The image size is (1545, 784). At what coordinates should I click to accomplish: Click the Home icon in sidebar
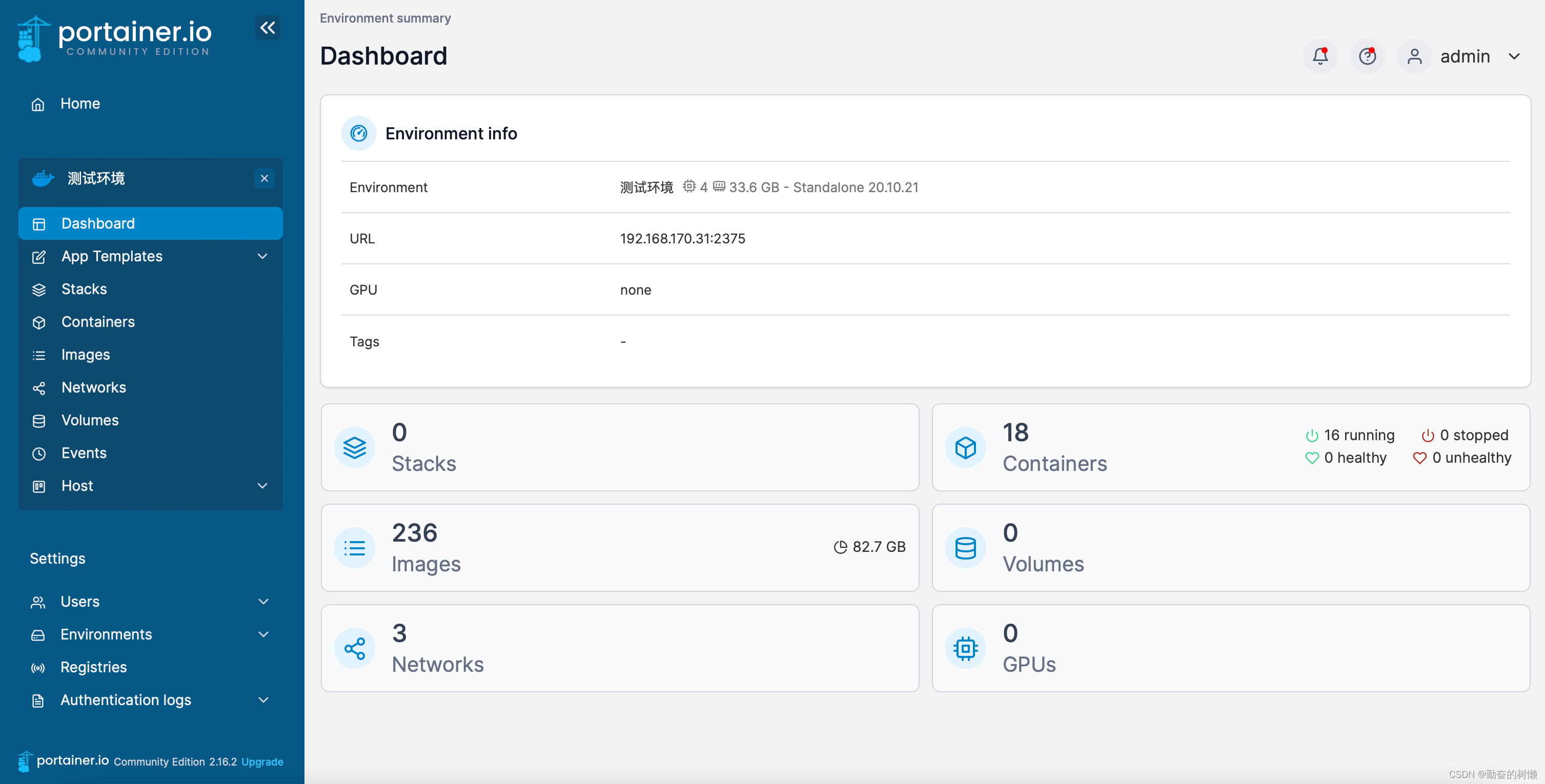38,104
